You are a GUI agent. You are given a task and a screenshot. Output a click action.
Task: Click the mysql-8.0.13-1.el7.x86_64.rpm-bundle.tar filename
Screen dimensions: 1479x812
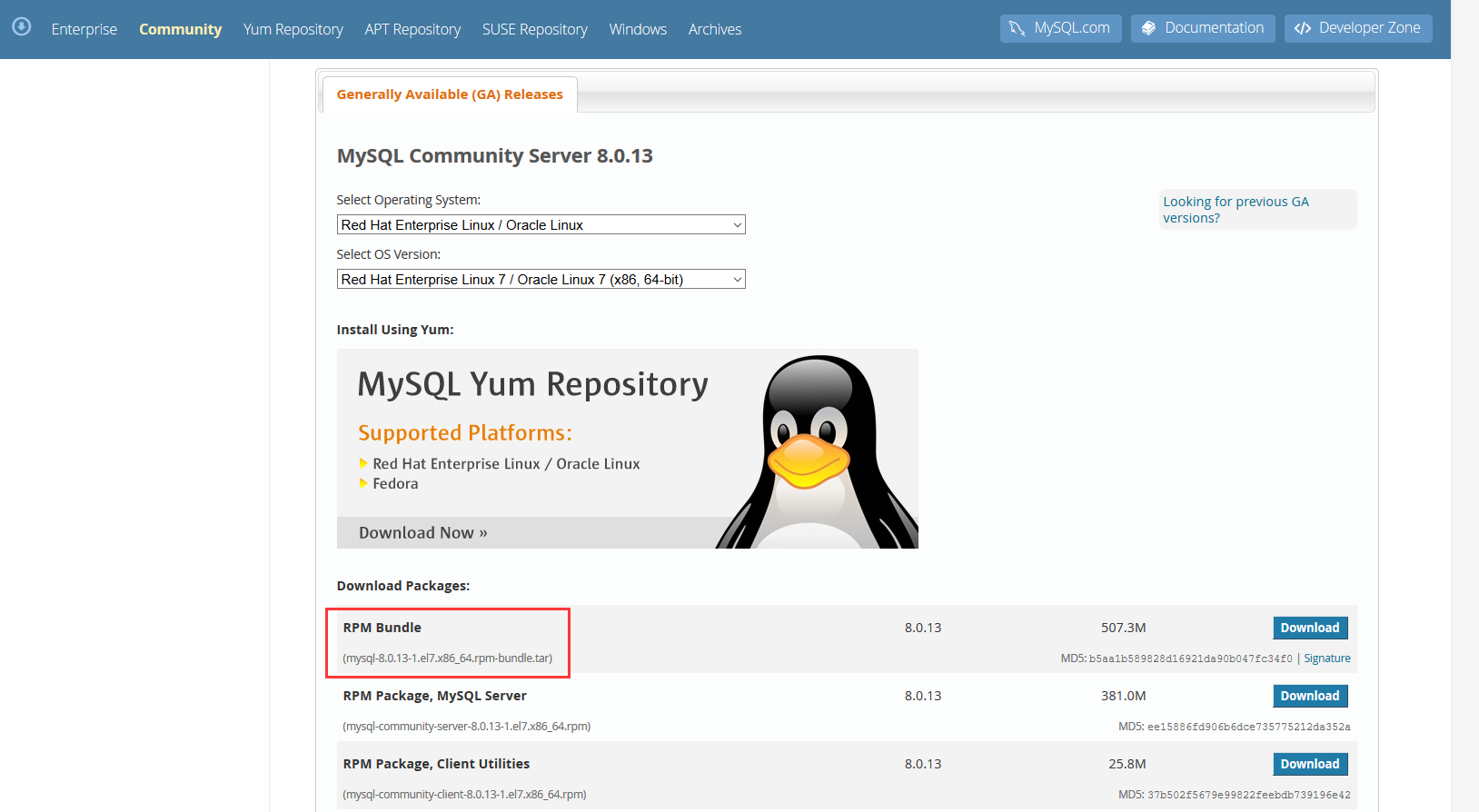447,659
